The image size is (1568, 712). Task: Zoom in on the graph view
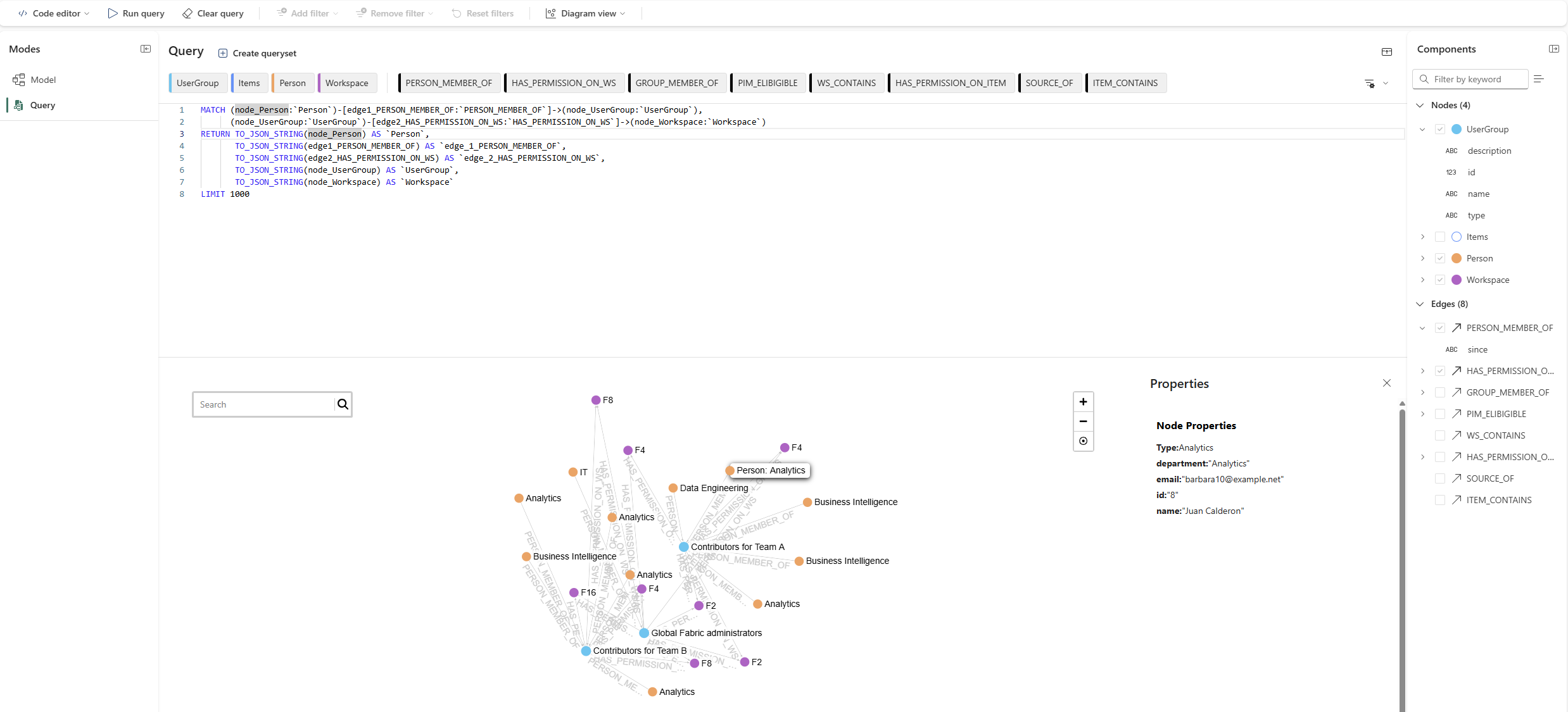[x=1083, y=401]
